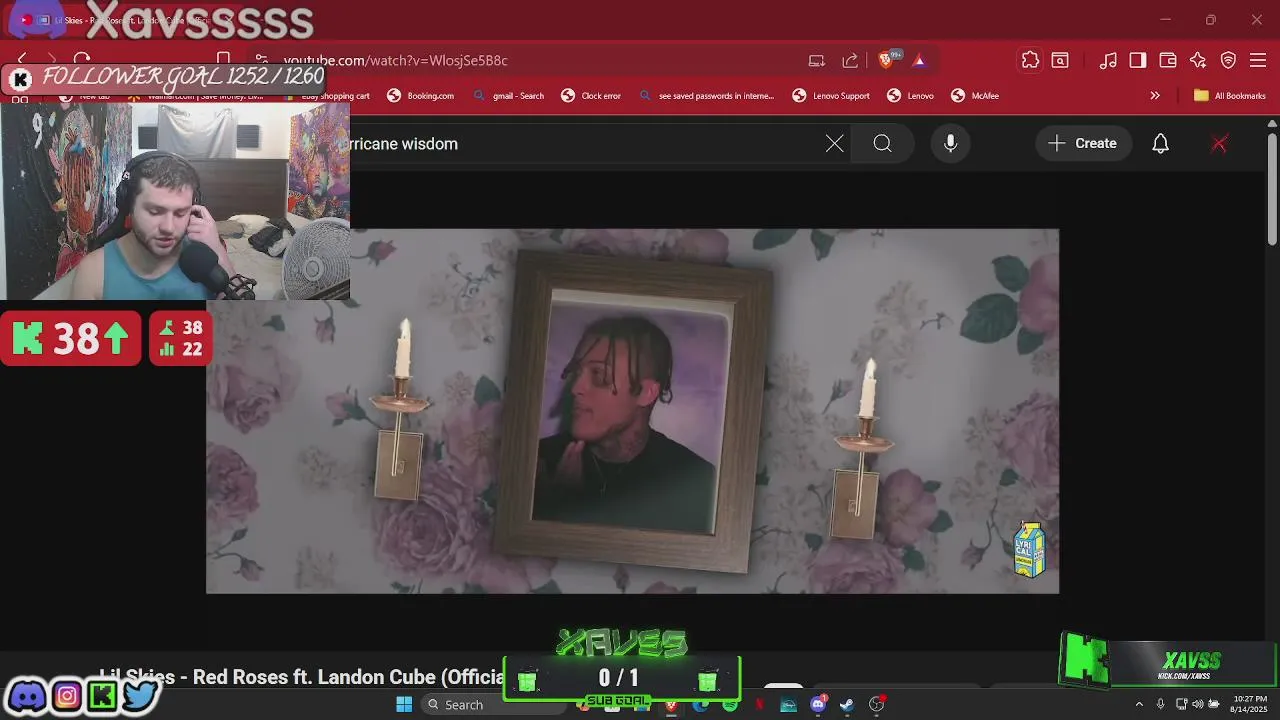Open Brave VPN icon

point(1228,61)
